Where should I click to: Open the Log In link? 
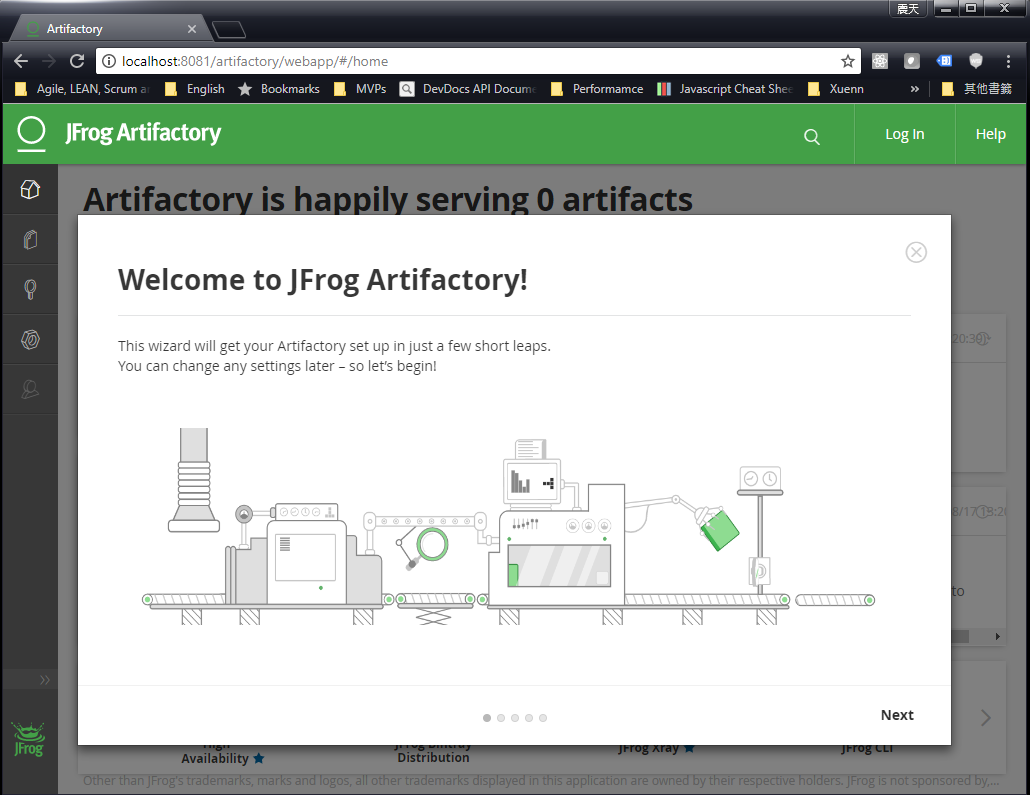coord(904,134)
